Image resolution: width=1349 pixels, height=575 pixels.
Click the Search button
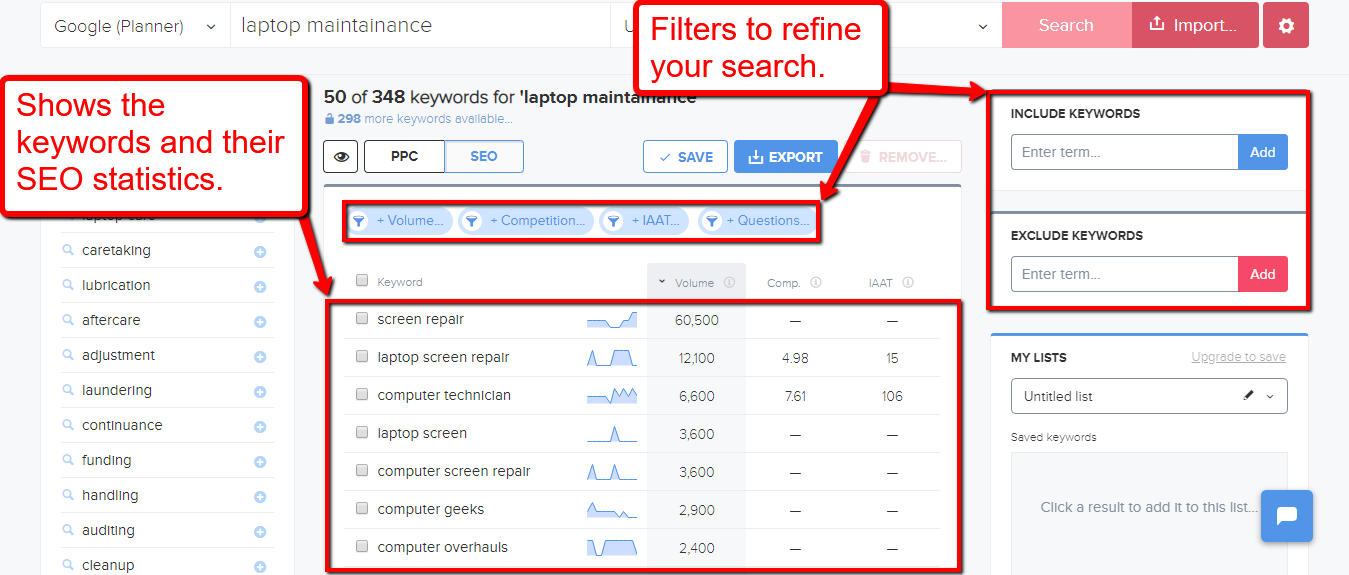click(1066, 26)
